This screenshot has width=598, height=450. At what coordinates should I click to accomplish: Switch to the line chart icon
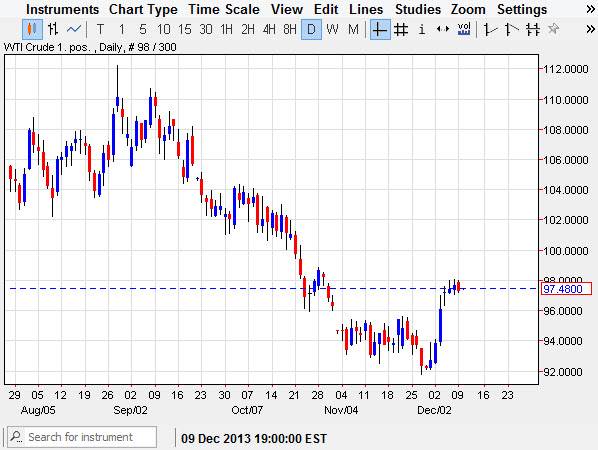pos(74,29)
